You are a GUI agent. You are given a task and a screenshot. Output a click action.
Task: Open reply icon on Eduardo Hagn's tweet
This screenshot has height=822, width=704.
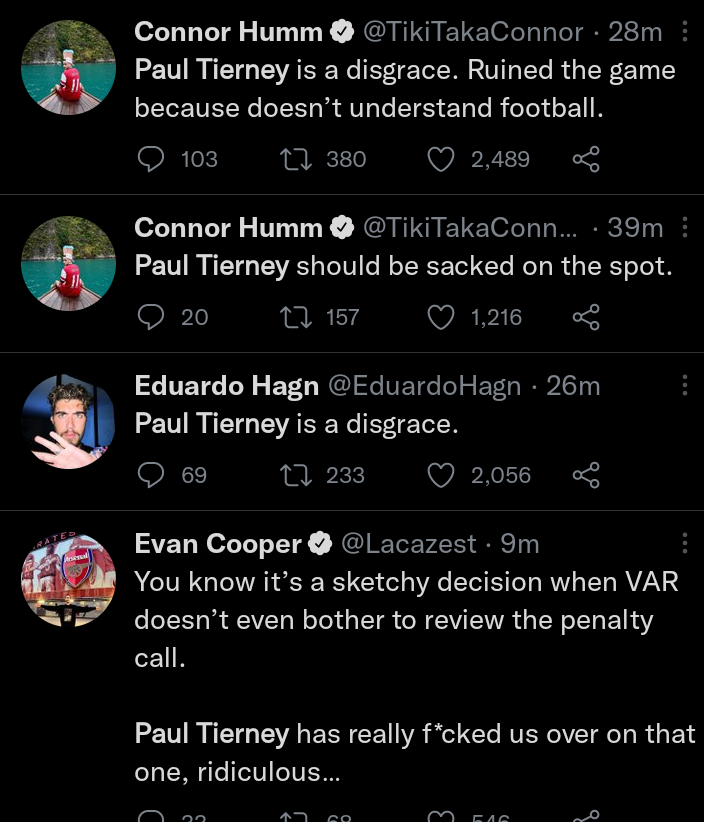150,475
